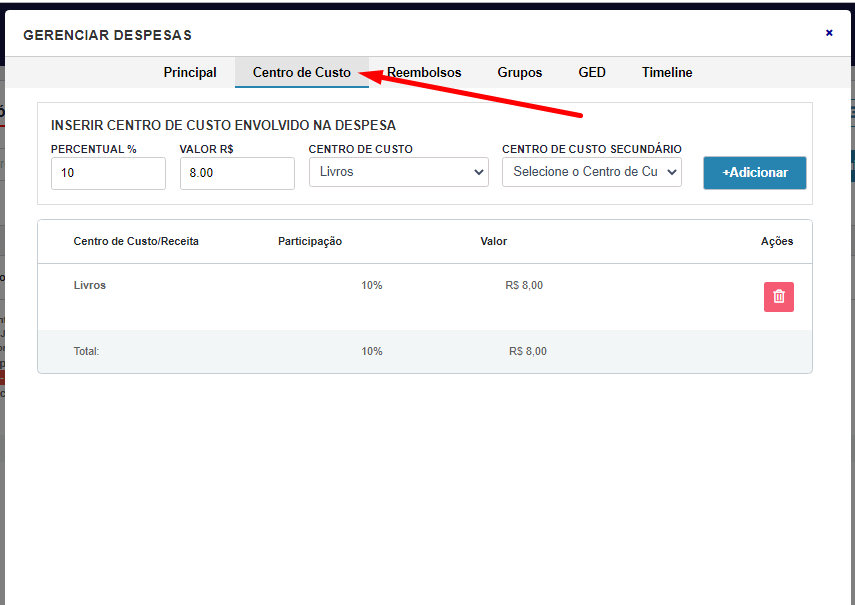Click the Valor column header
Screen dimensions: 855x605
tap(493, 241)
